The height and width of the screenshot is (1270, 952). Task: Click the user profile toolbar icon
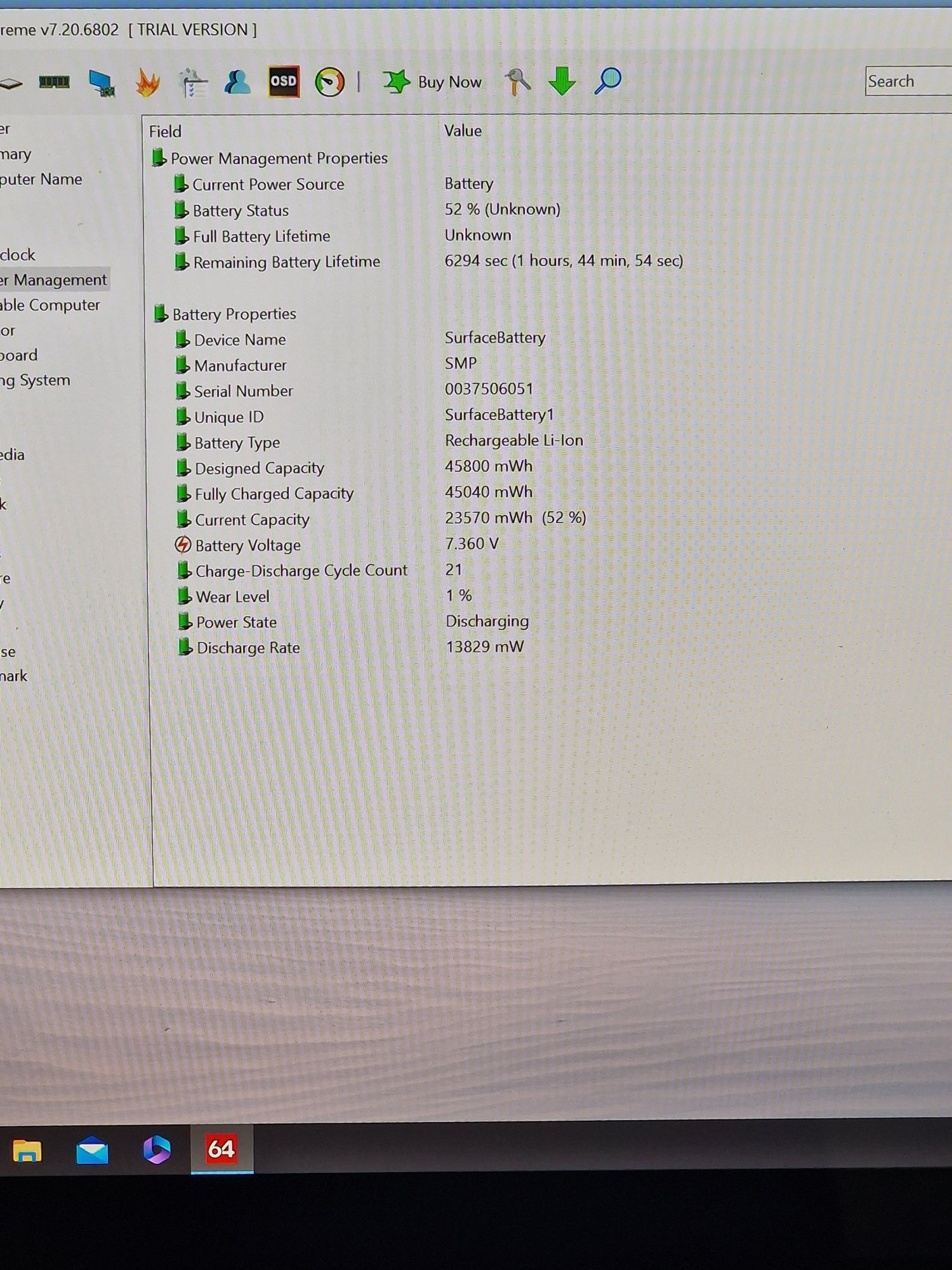click(x=237, y=83)
